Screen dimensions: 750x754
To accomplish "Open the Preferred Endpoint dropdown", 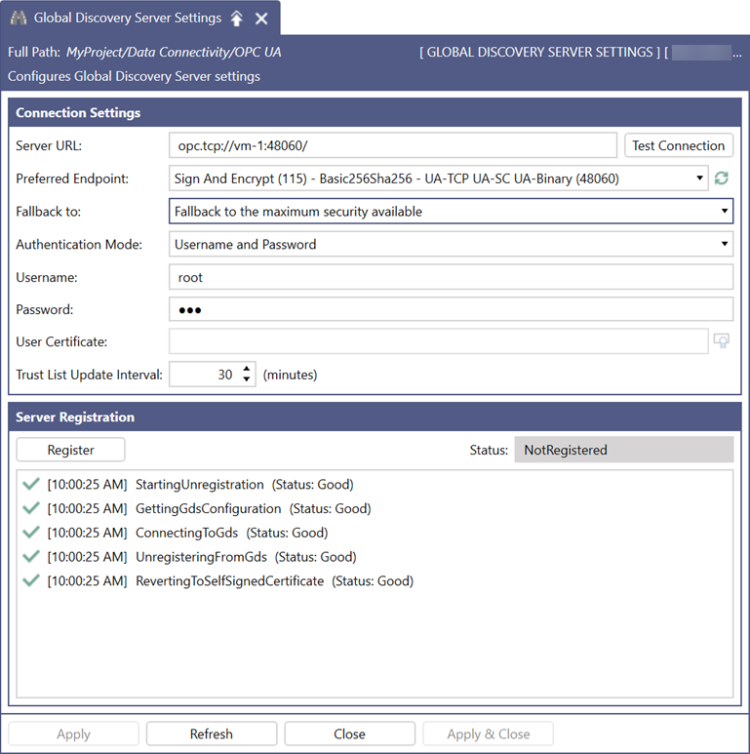I will click(x=700, y=179).
